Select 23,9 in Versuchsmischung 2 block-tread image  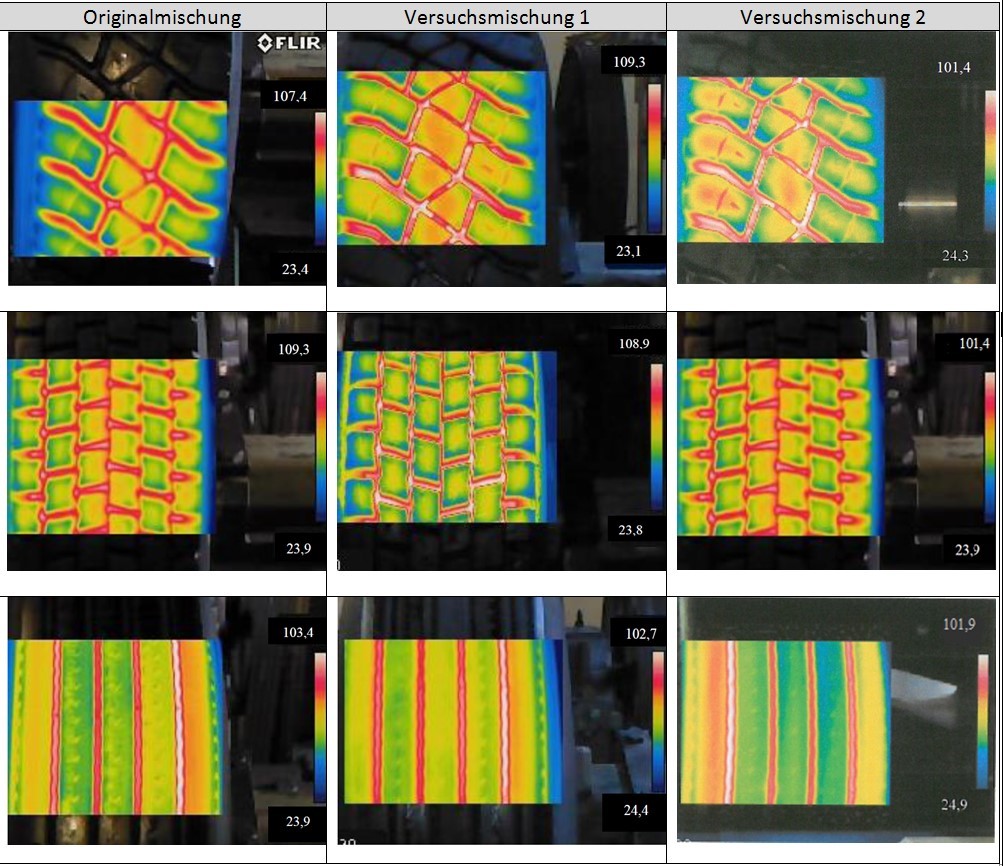click(x=967, y=549)
